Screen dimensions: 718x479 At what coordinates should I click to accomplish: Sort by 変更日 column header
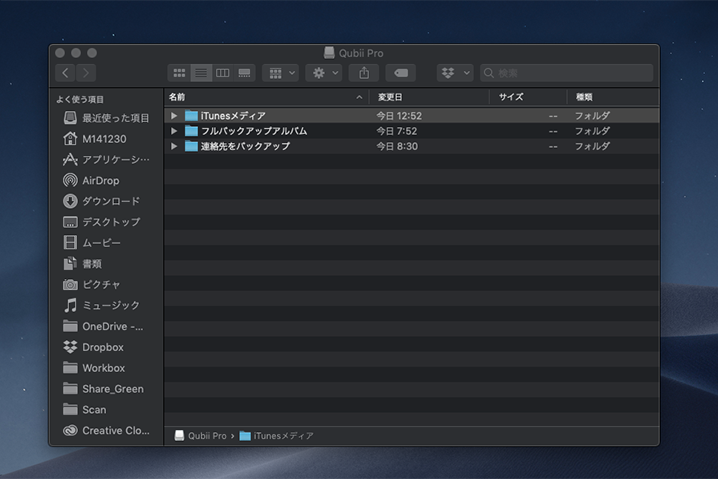tap(430, 97)
